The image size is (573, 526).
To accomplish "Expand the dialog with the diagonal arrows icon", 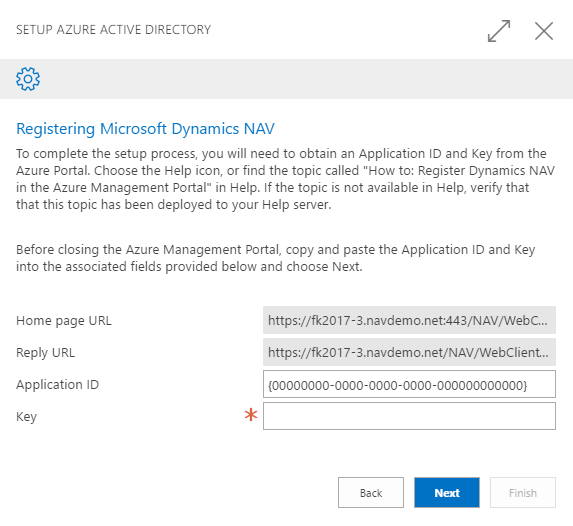I will (499, 31).
